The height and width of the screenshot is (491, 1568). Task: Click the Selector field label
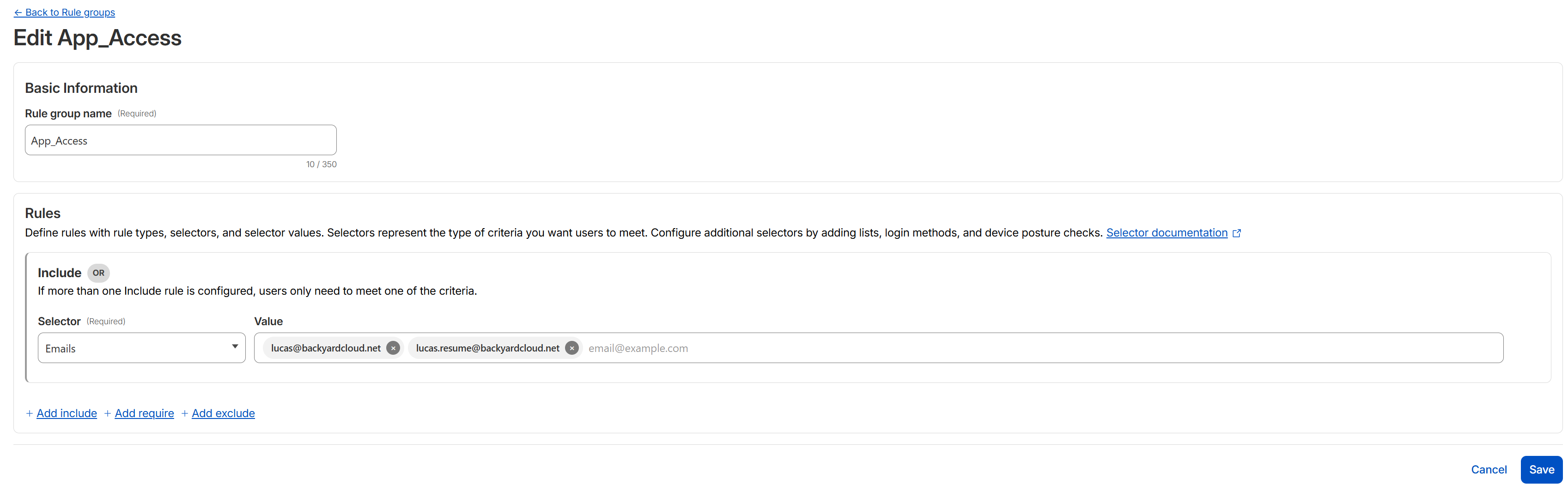(59, 321)
